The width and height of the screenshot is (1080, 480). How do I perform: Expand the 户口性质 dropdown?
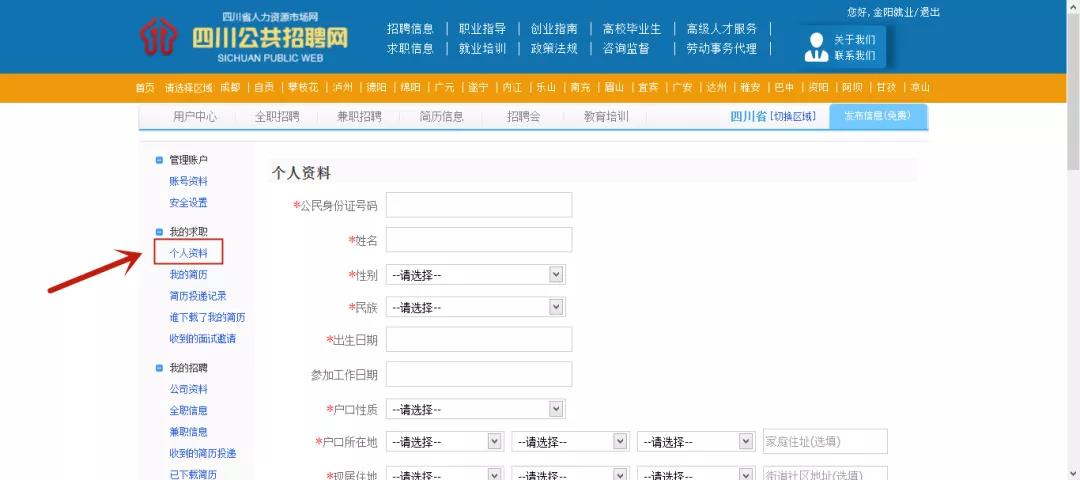tap(475, 409)
